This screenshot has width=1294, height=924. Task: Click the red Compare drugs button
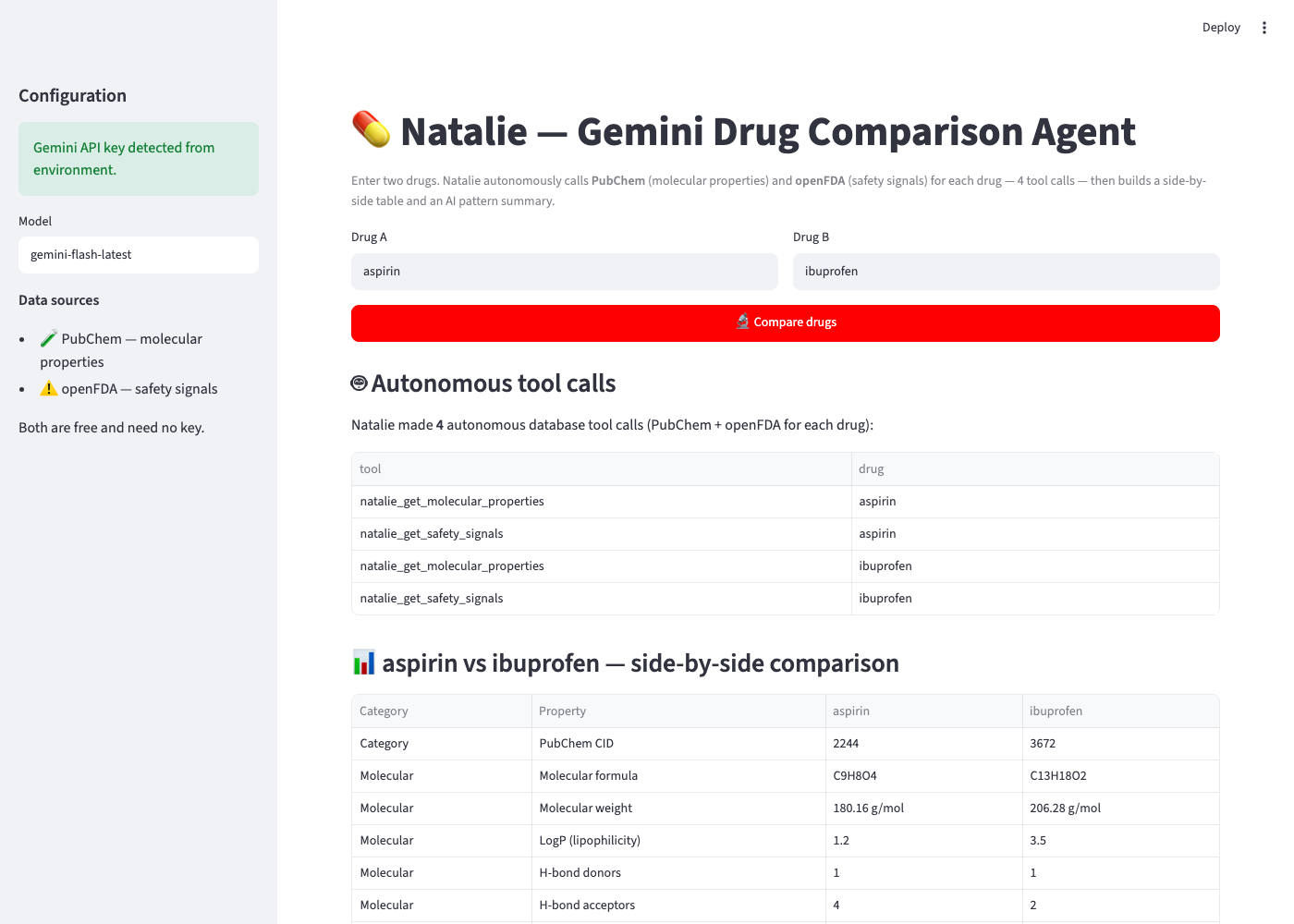click(x=786, y=322)
